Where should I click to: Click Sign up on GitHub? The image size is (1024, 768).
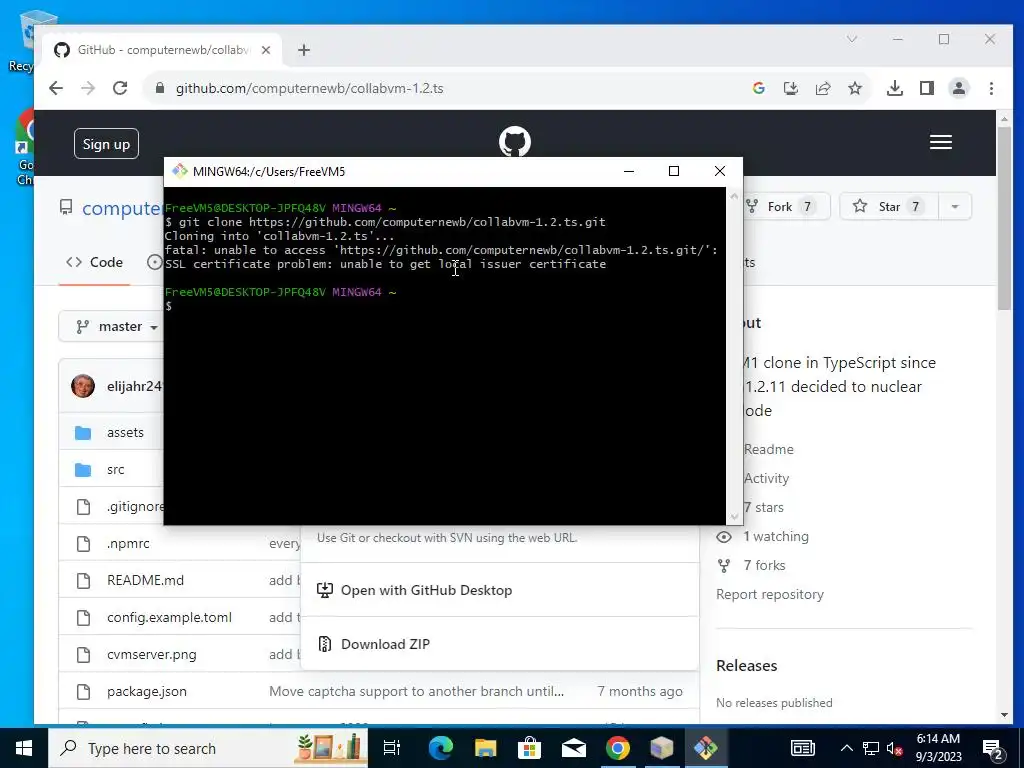coord(106,144)
